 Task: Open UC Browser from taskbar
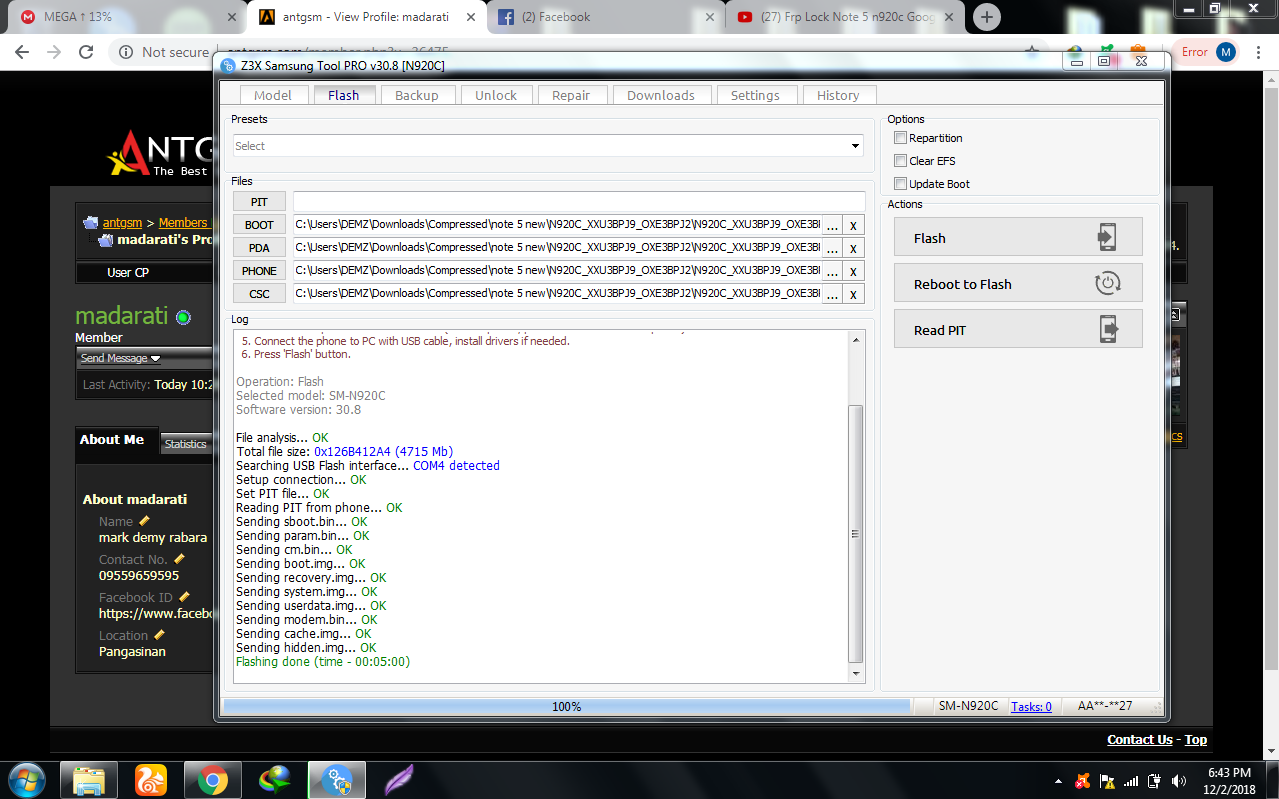click(x=150, y=779)
